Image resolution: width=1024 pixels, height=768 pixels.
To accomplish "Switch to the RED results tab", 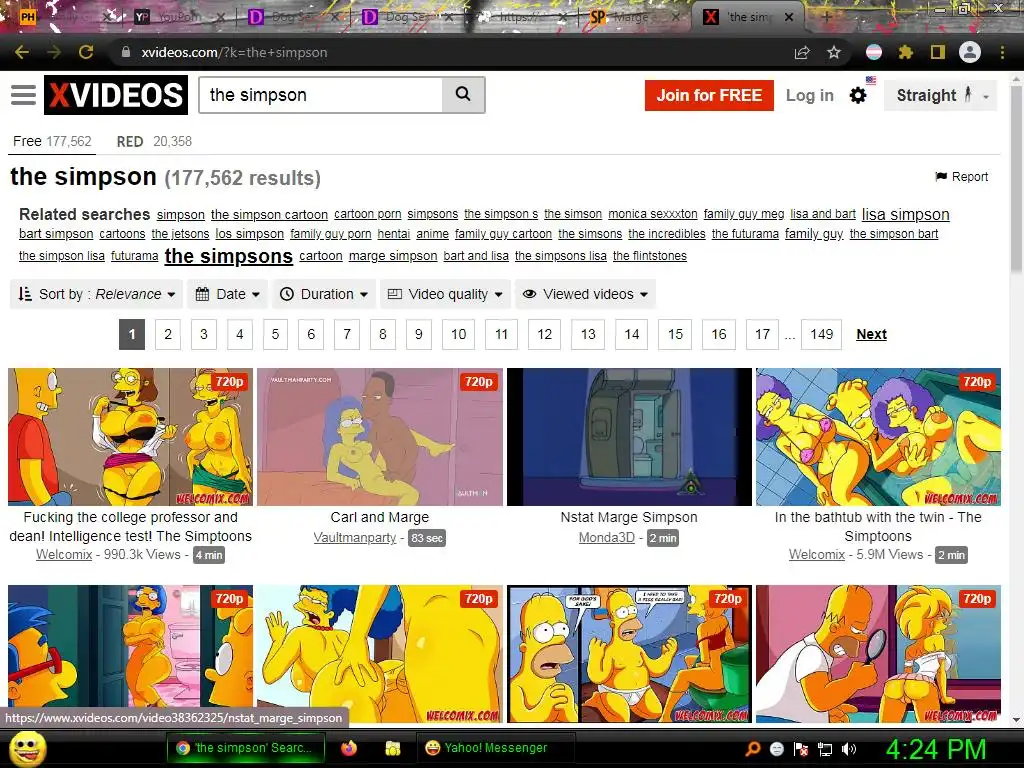I will [154, 141].
